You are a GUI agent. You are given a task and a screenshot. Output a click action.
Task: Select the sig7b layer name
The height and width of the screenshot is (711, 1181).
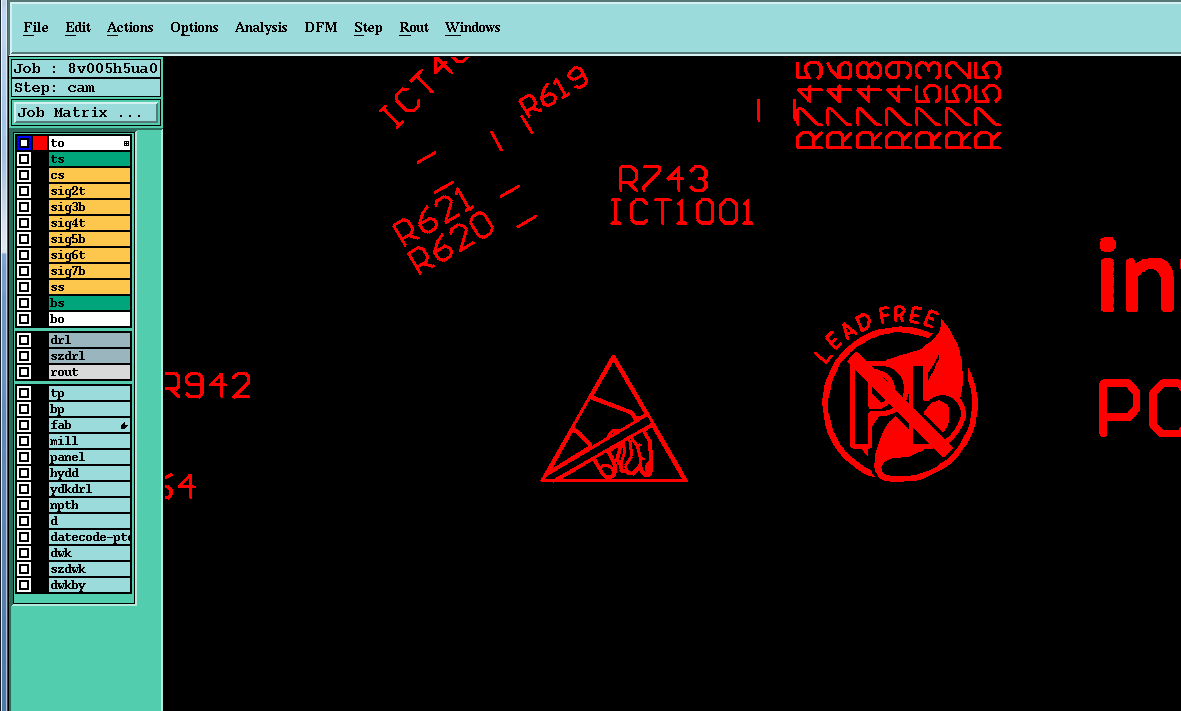point(90,271)
